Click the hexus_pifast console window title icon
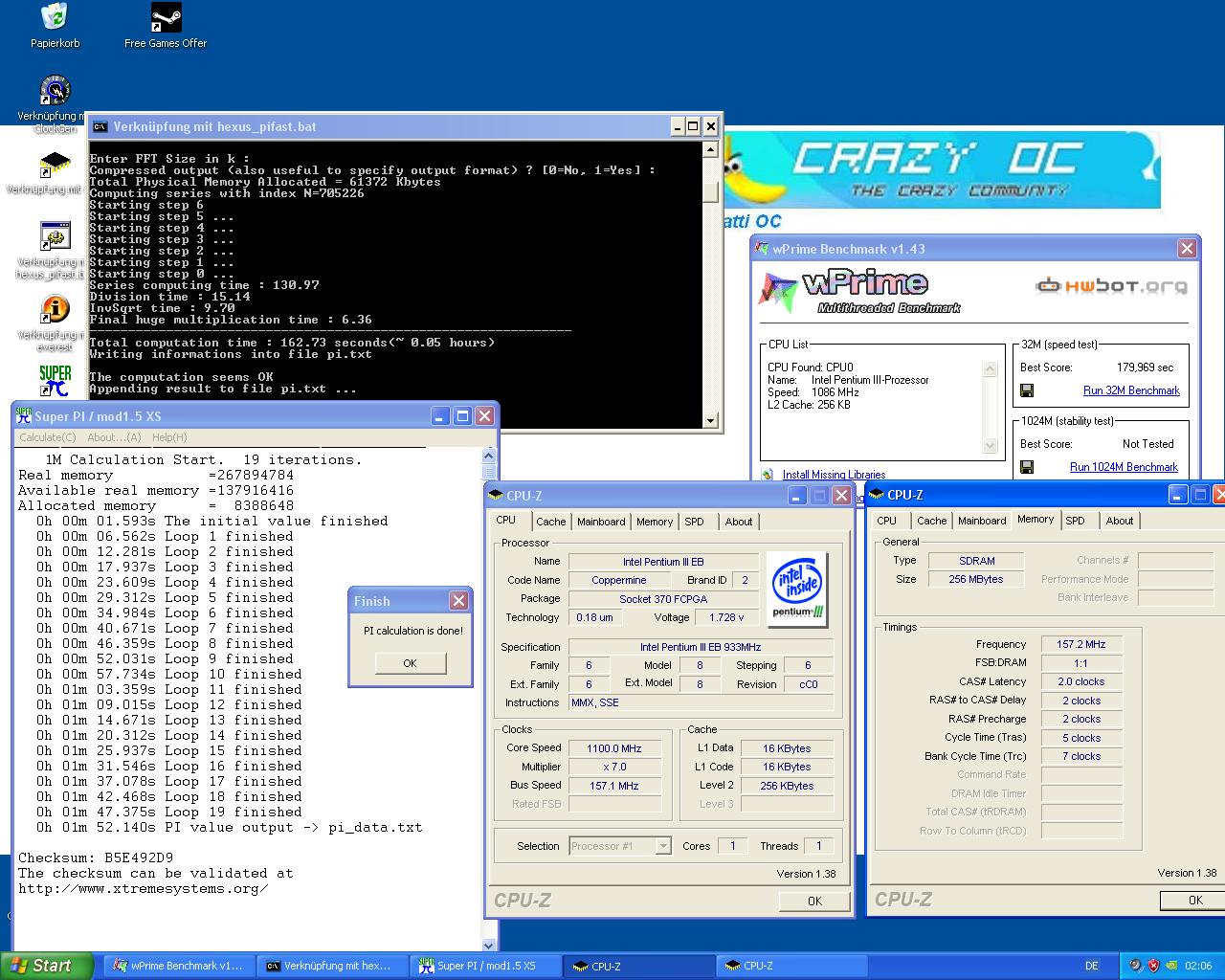1225x980 pixels. click(100, 126)
